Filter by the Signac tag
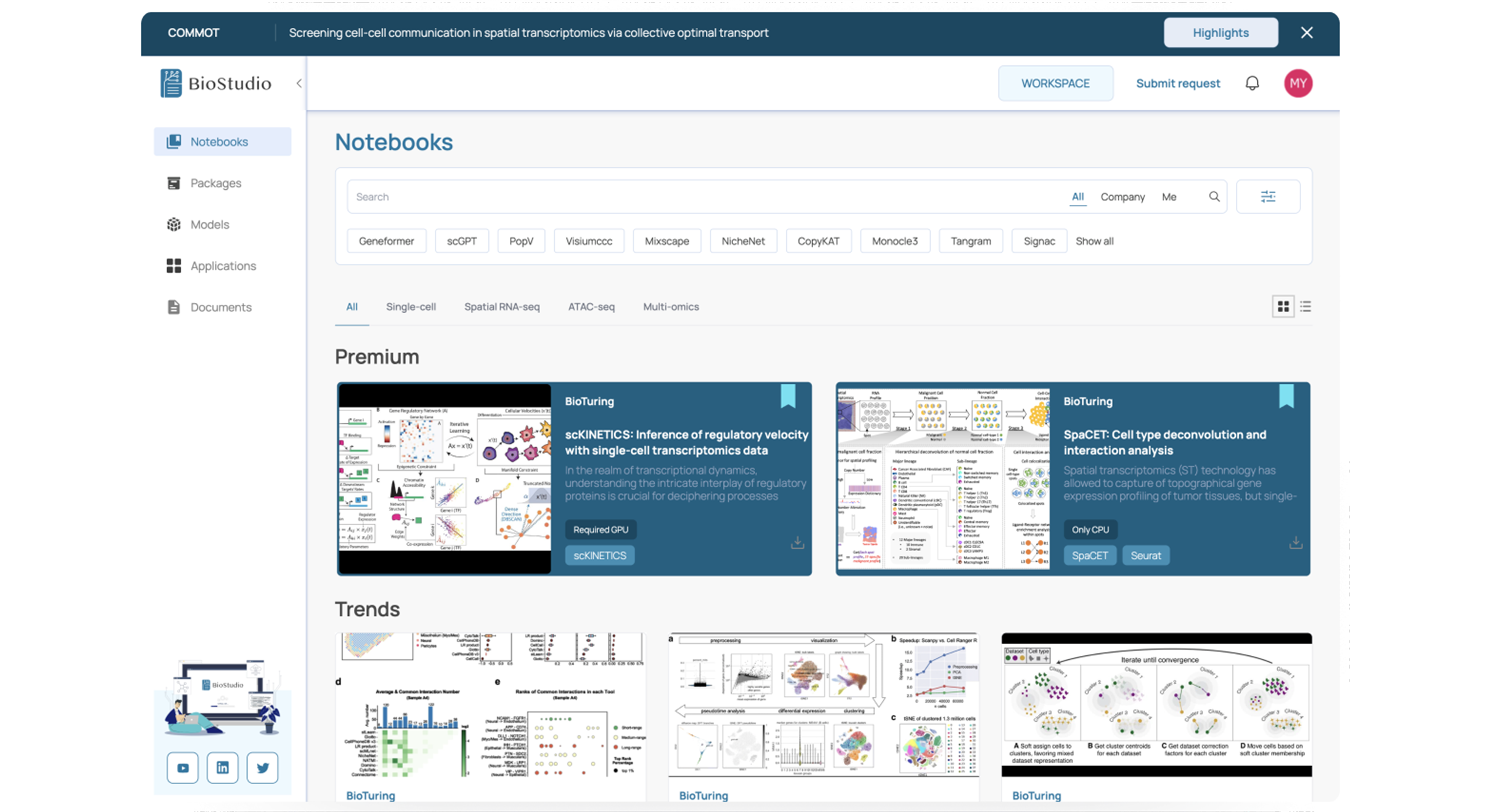1487x812 pixels. (x=1039, y=241)
